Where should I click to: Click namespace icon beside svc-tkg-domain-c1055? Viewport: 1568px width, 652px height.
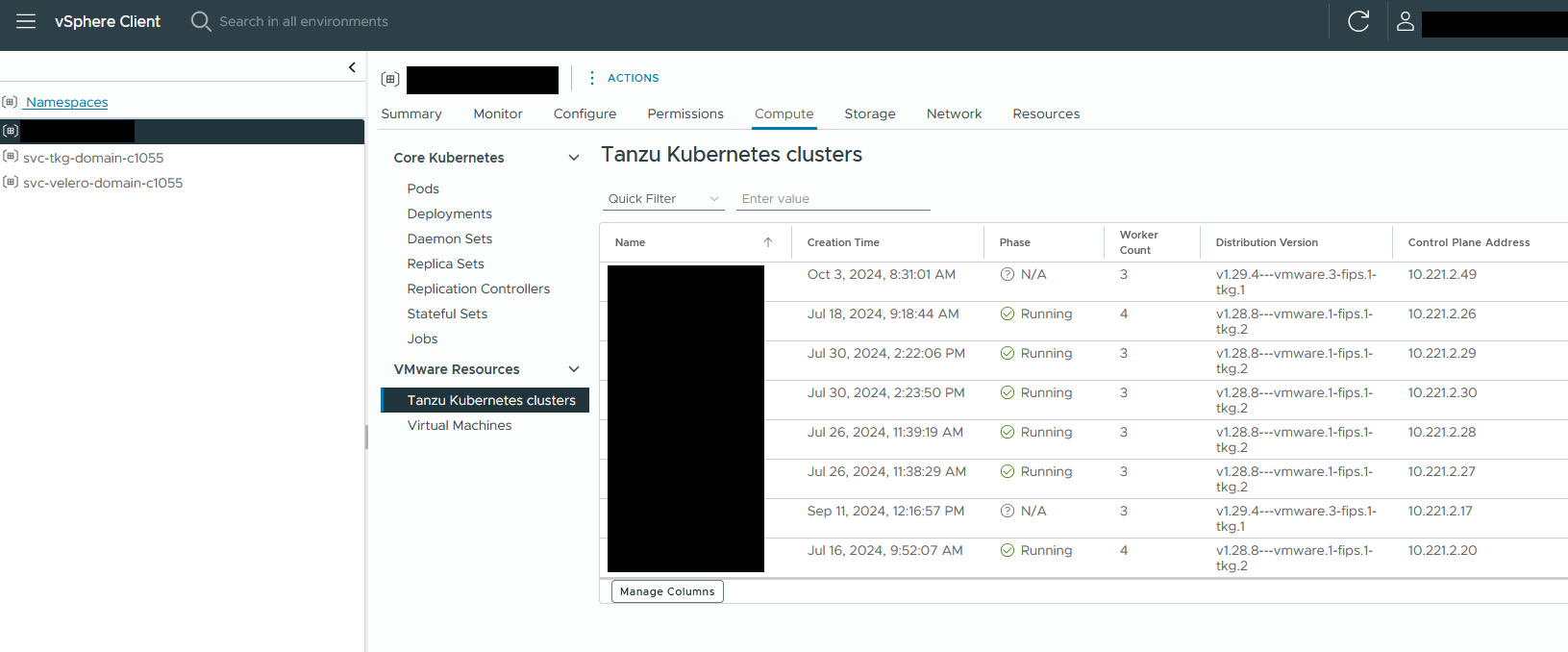pyautogui.click(x=11, y=157)
